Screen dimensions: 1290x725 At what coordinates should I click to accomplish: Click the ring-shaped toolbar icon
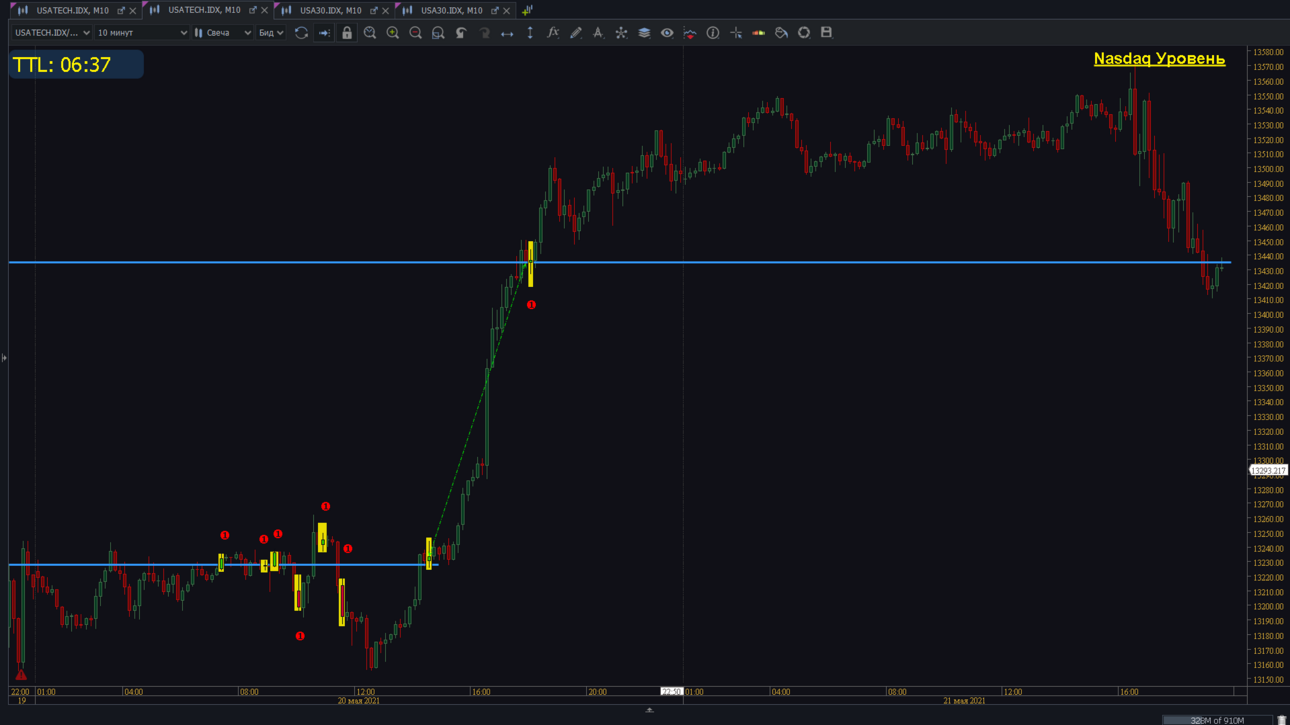[804, 33]
